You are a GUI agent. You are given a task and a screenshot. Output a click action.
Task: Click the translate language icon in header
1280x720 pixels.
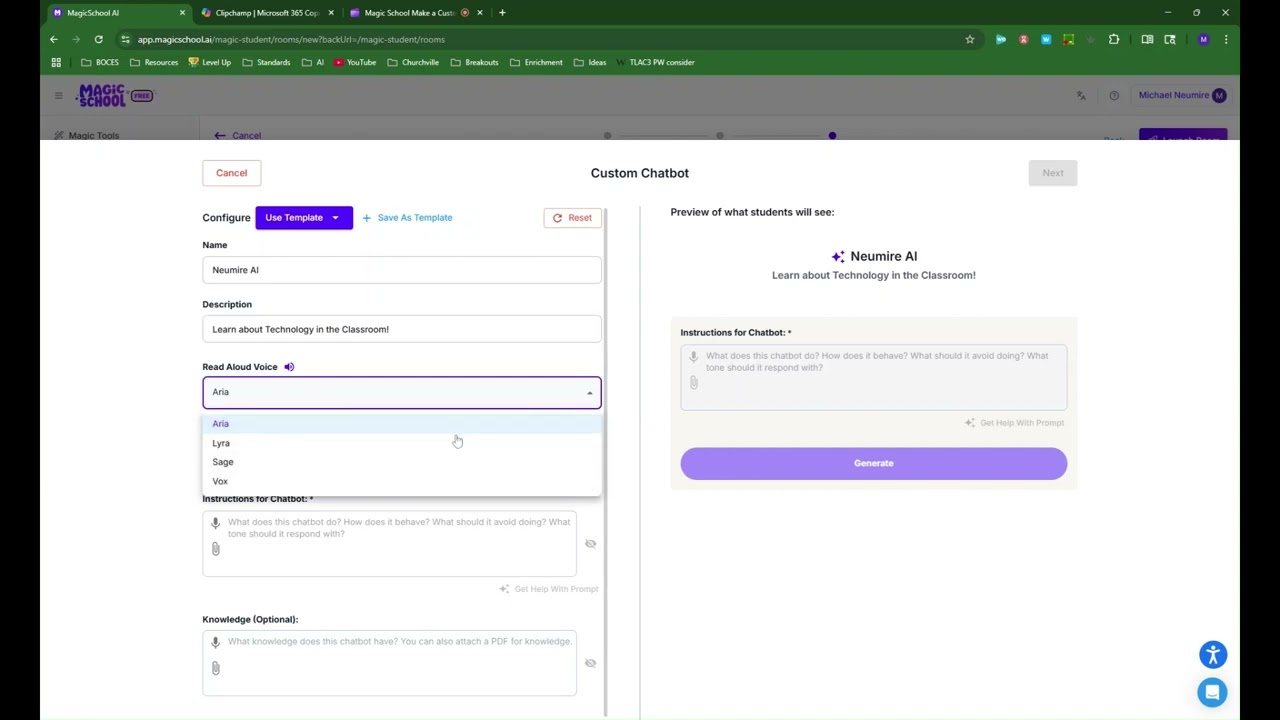[x=1081, y=96]
